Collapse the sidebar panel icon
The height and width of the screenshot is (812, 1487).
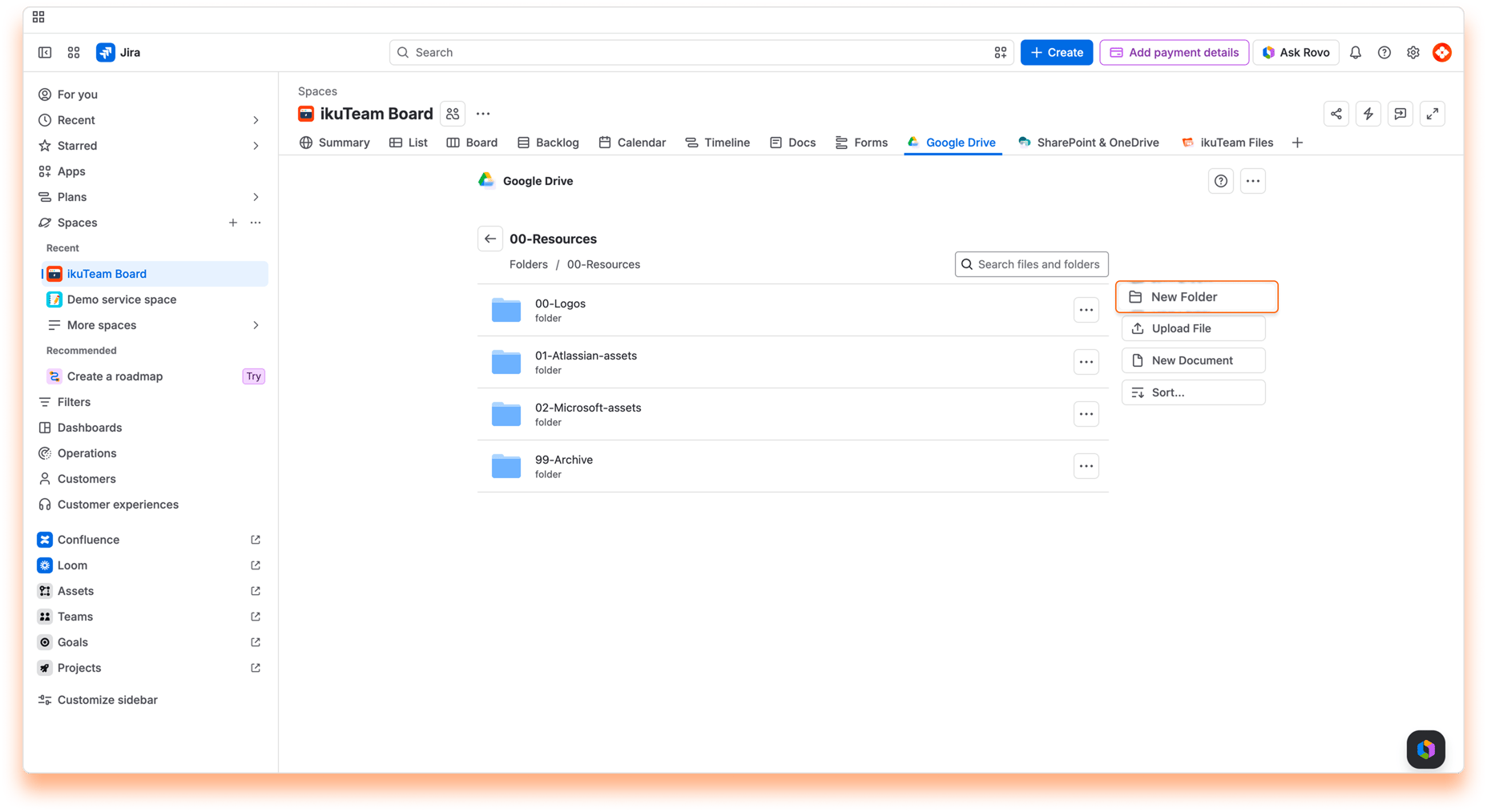click(x=45, y=52)
